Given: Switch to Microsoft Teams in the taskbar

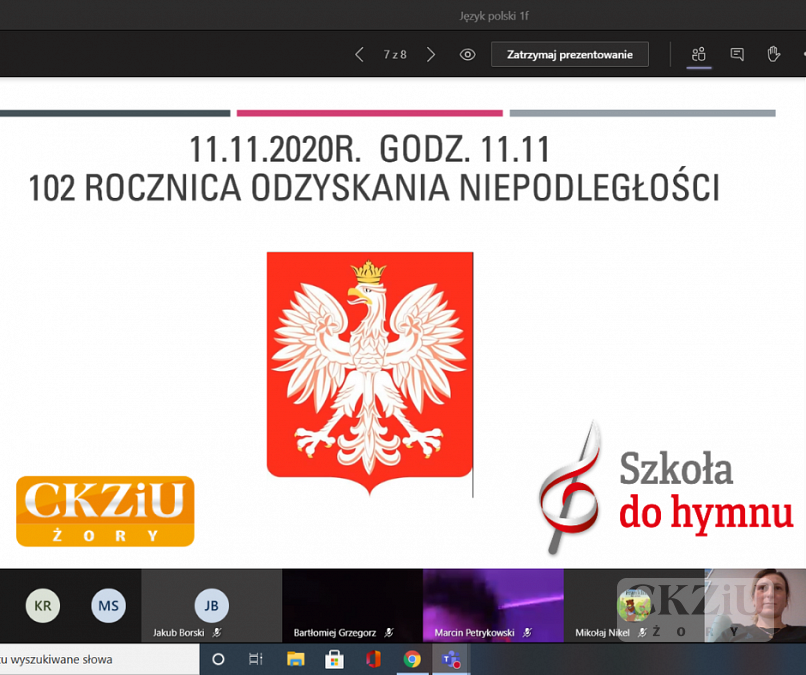Looking at the screenshot, I should [450, 659].
